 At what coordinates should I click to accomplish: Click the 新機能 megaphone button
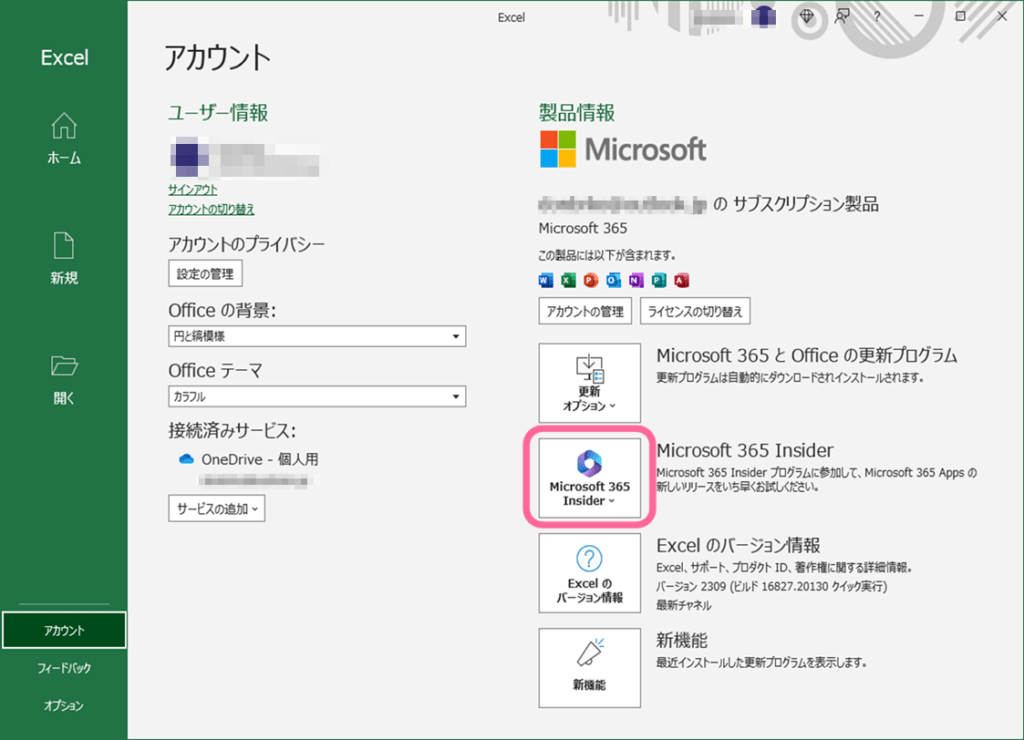[590, 668]
